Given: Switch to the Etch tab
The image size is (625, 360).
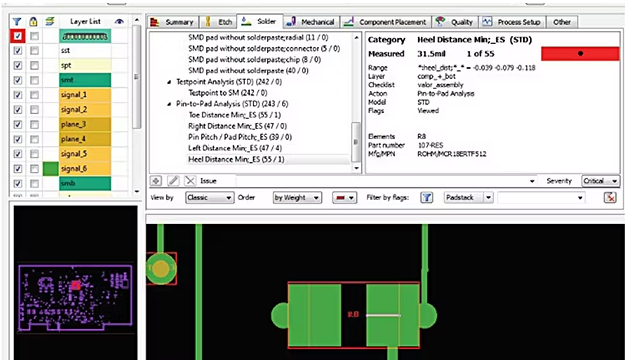Looking at the screenshot, I should pyautogui.click(x=218, y=22).
